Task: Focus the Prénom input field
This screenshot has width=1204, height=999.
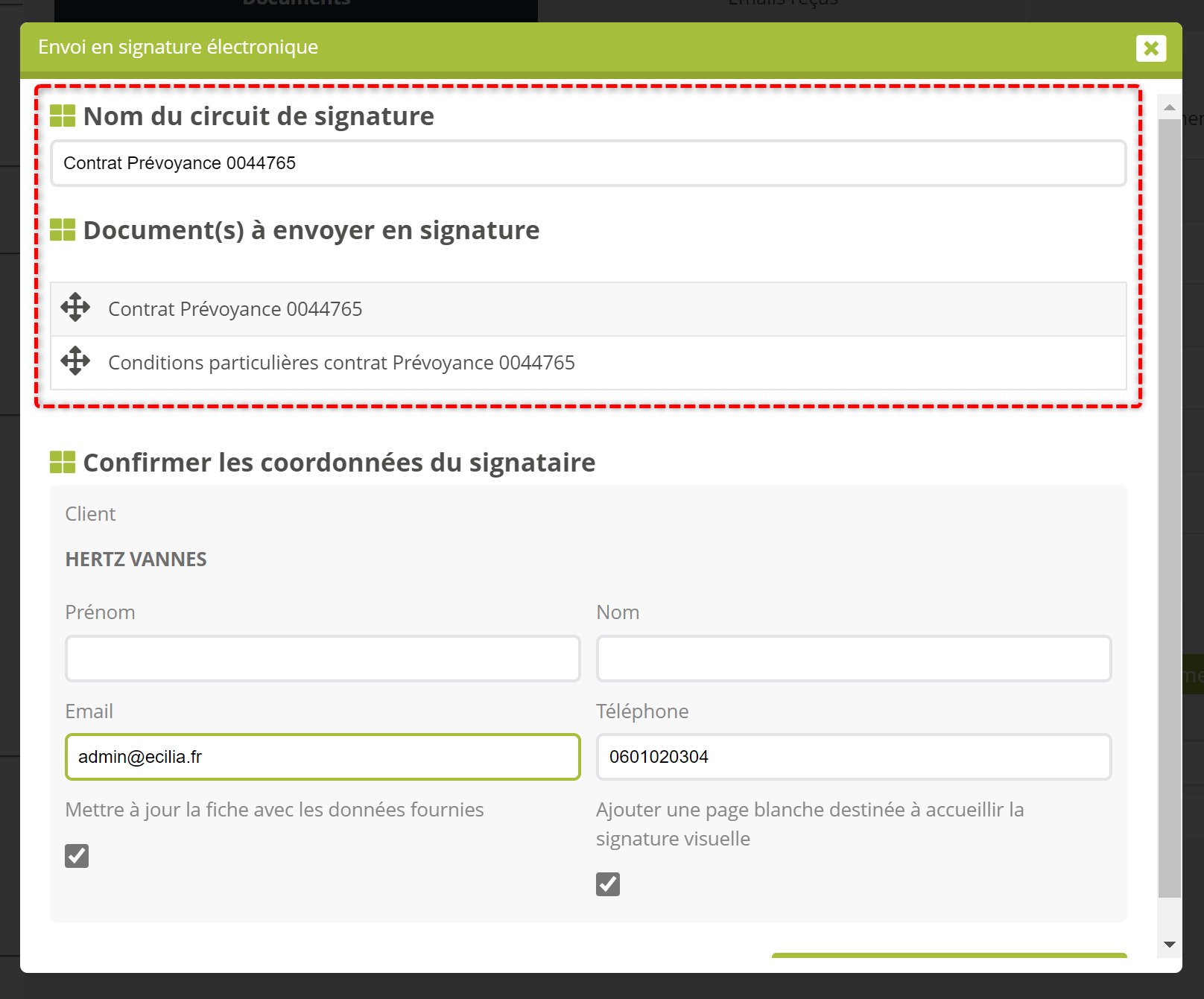Action: pos(323,659)
